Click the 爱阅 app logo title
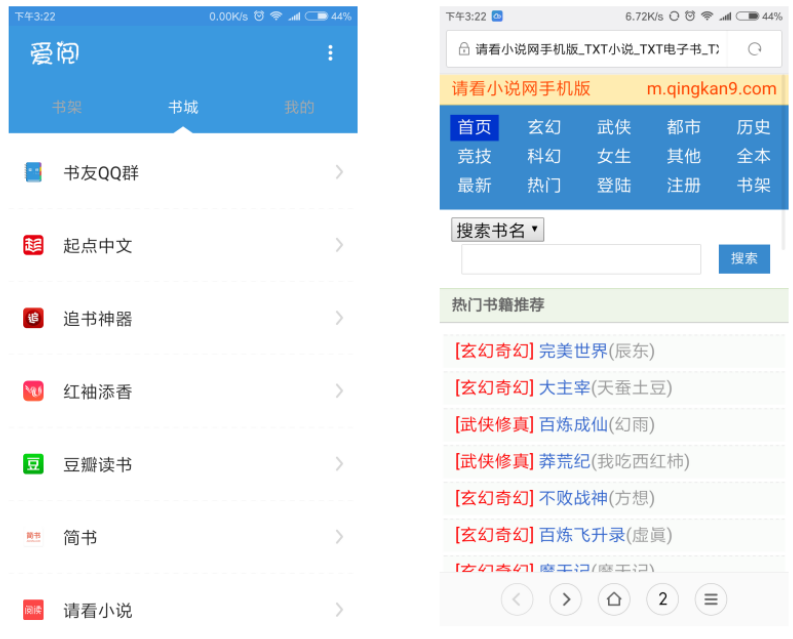This screenshot has width=793, height=639. (55, 53)
